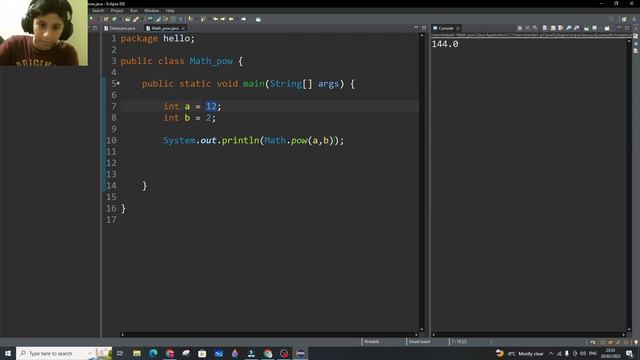The height and width of the screenshot is (360, 640).
Task: Click Remove All Terminated Launches icon
Action: tap(535, 28)
